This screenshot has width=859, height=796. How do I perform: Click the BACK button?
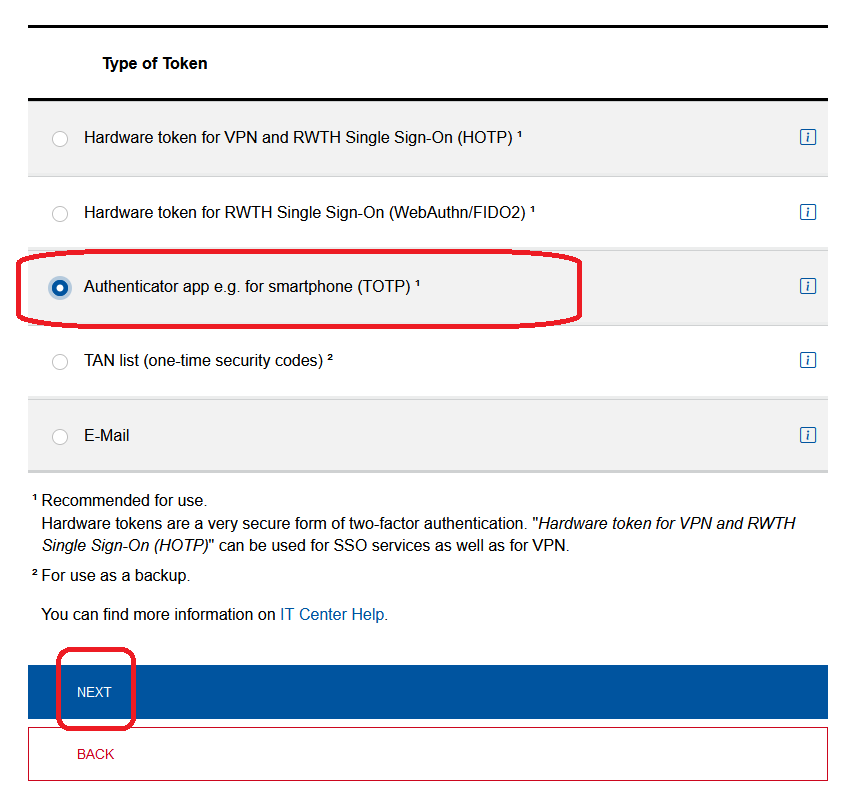click(95, 754)
